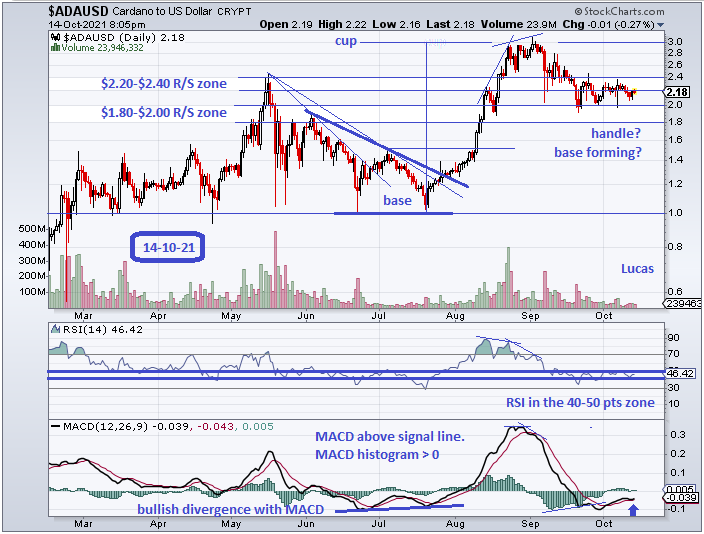Click the 1.0 price axis label
The height and width of the screenshot is (534, 704).
click(x=676, y=213)
